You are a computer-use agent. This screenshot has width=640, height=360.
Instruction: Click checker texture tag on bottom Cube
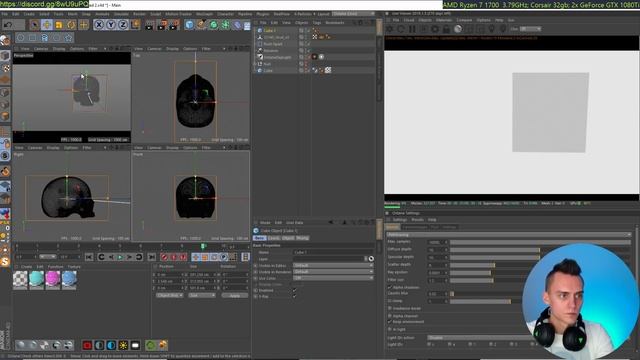(x=328, y=70)
